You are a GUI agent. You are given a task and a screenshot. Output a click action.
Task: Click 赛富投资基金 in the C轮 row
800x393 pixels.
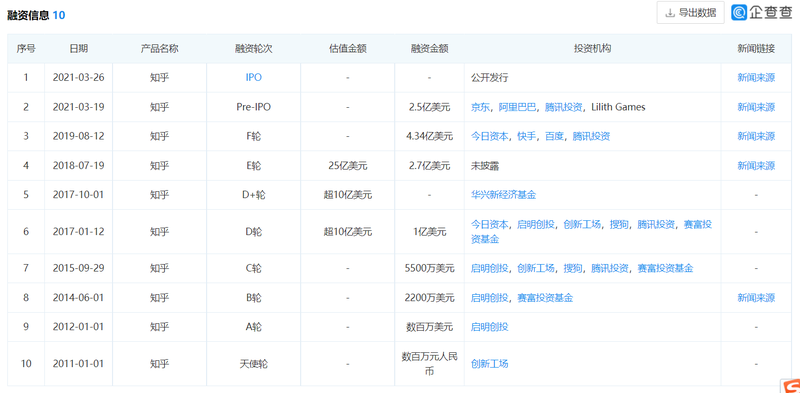click(x=665, y=268)
